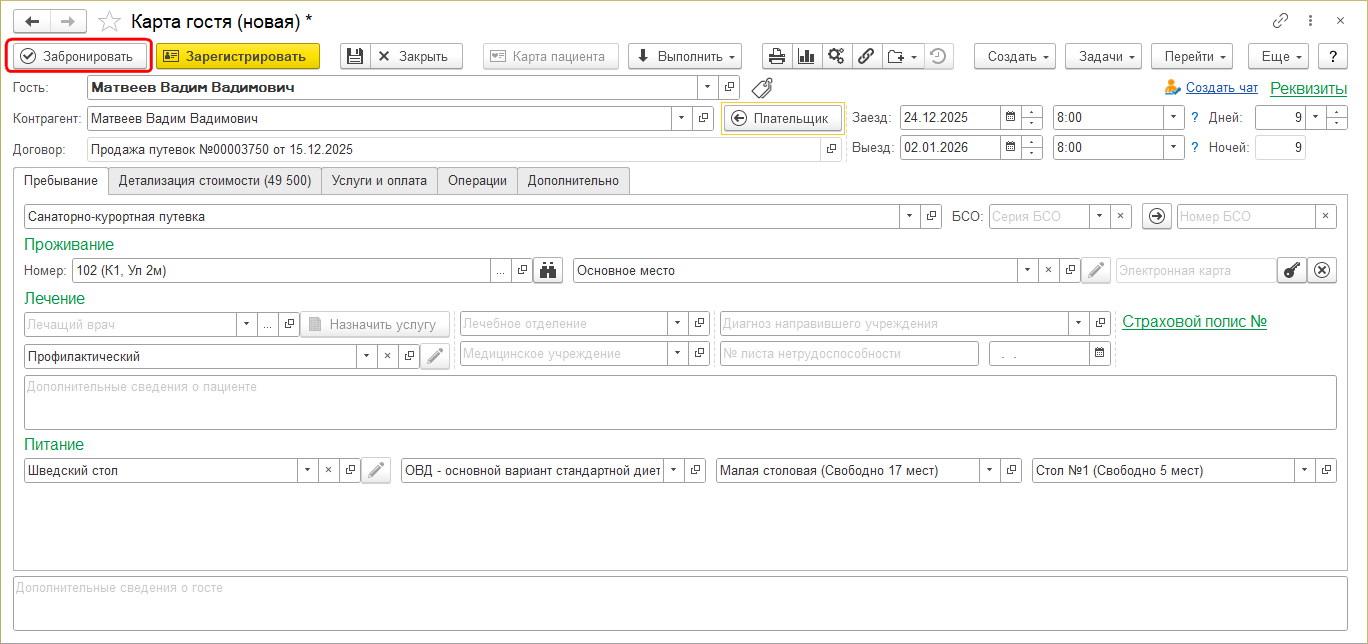1368x644 pixels.
Task: Increase the Дней value with stepper
Action: 1337,113
